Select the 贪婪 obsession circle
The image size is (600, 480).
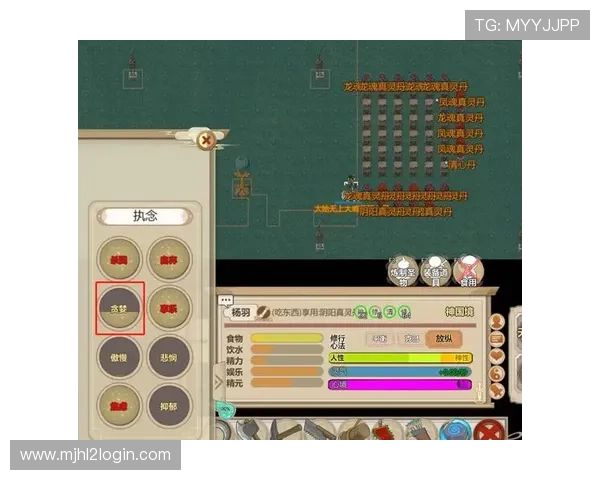[119, 308]
